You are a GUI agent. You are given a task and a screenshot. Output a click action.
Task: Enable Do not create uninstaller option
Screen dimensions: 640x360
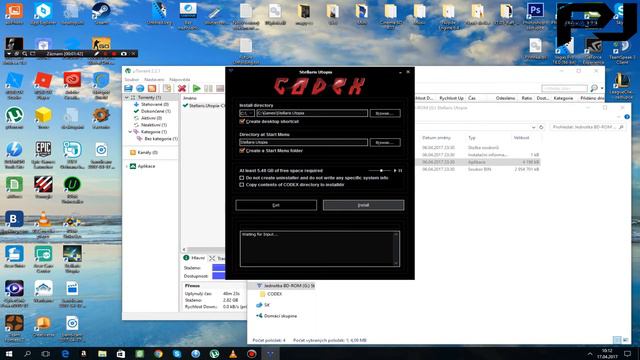pyautogui.click(x=242, y=178)
